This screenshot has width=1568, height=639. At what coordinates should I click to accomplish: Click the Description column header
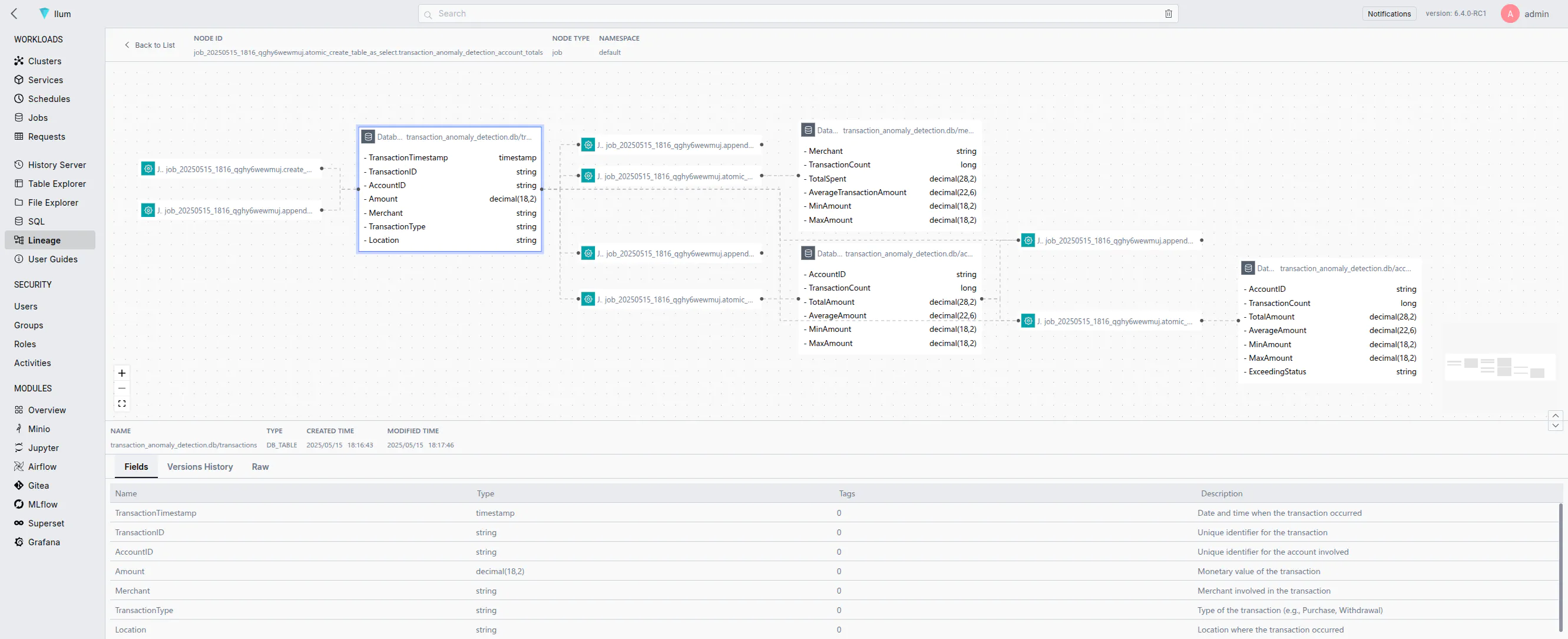point(1221,493)
